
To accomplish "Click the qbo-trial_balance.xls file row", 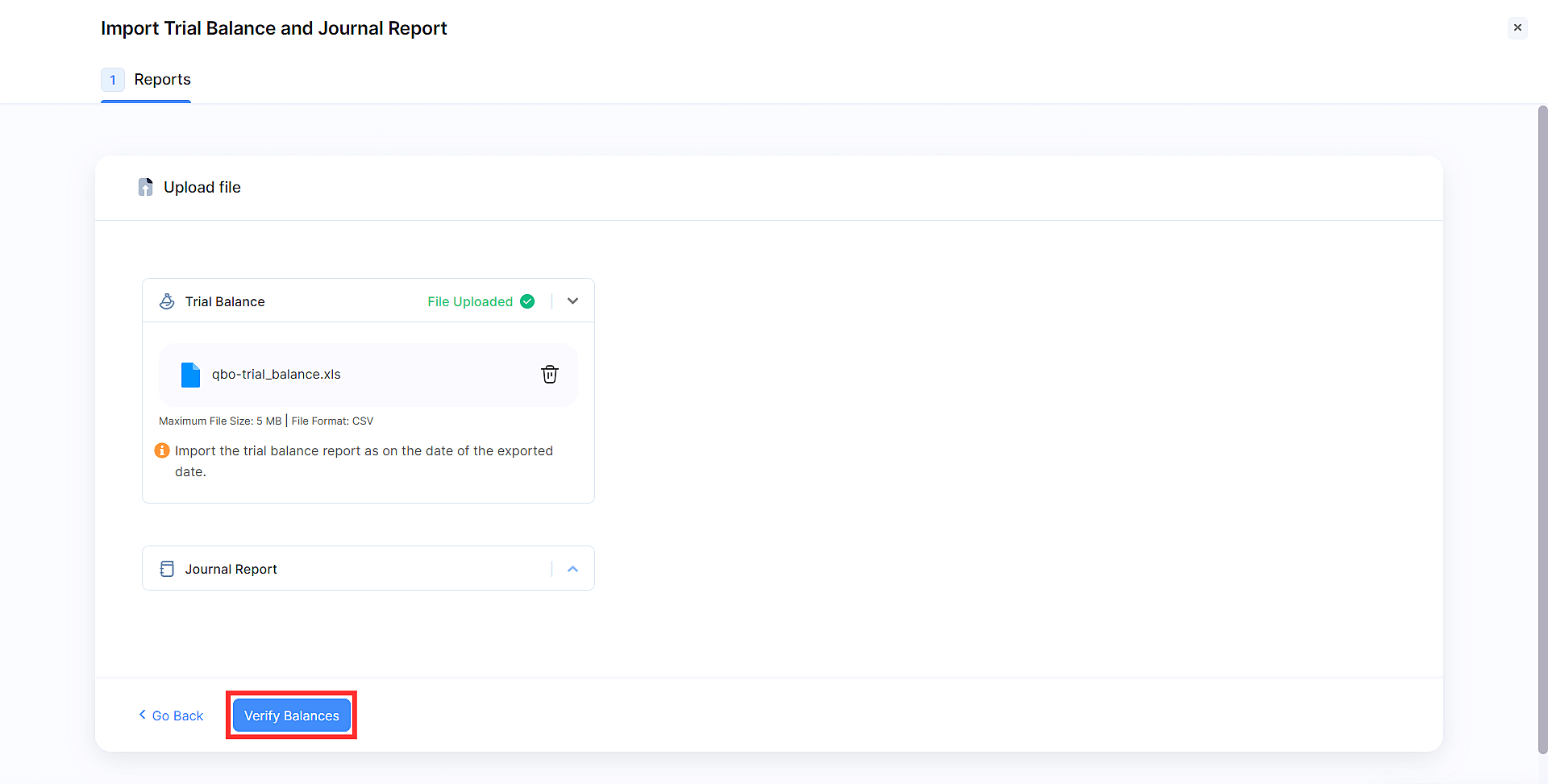I will coord(368,374).
